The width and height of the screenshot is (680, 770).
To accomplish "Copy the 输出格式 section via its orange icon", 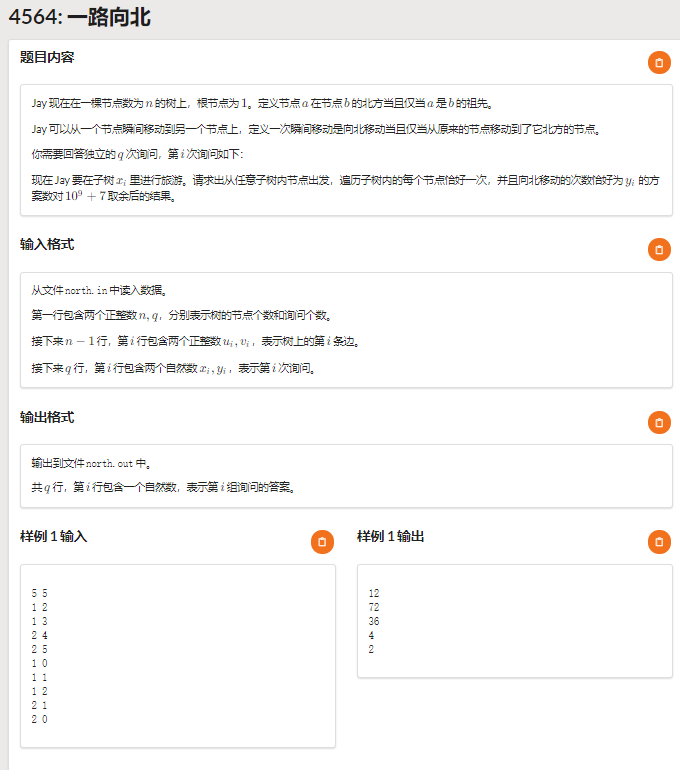I will pos(659,423).
